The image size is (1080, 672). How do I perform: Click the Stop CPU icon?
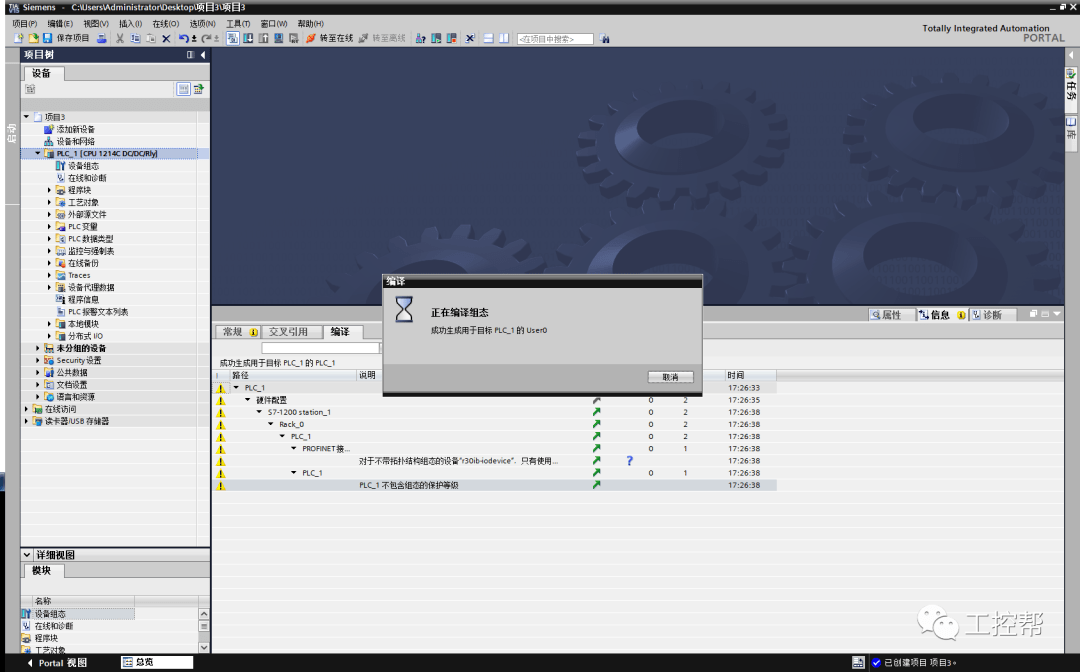click(451, 39)
